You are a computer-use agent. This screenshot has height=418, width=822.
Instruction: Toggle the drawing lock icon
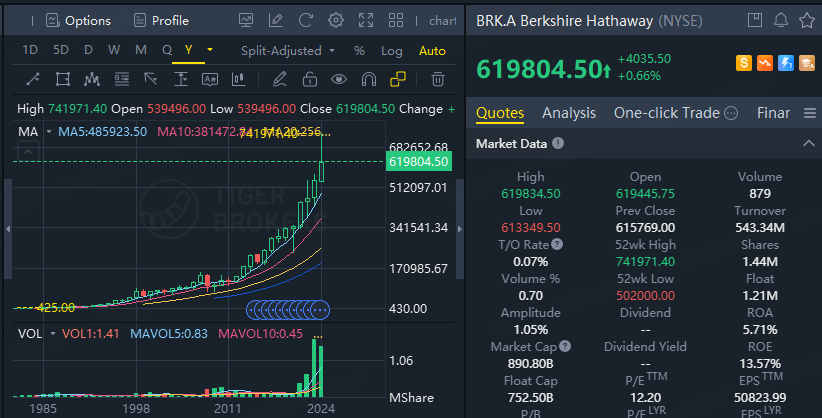[x=310, y=79]
